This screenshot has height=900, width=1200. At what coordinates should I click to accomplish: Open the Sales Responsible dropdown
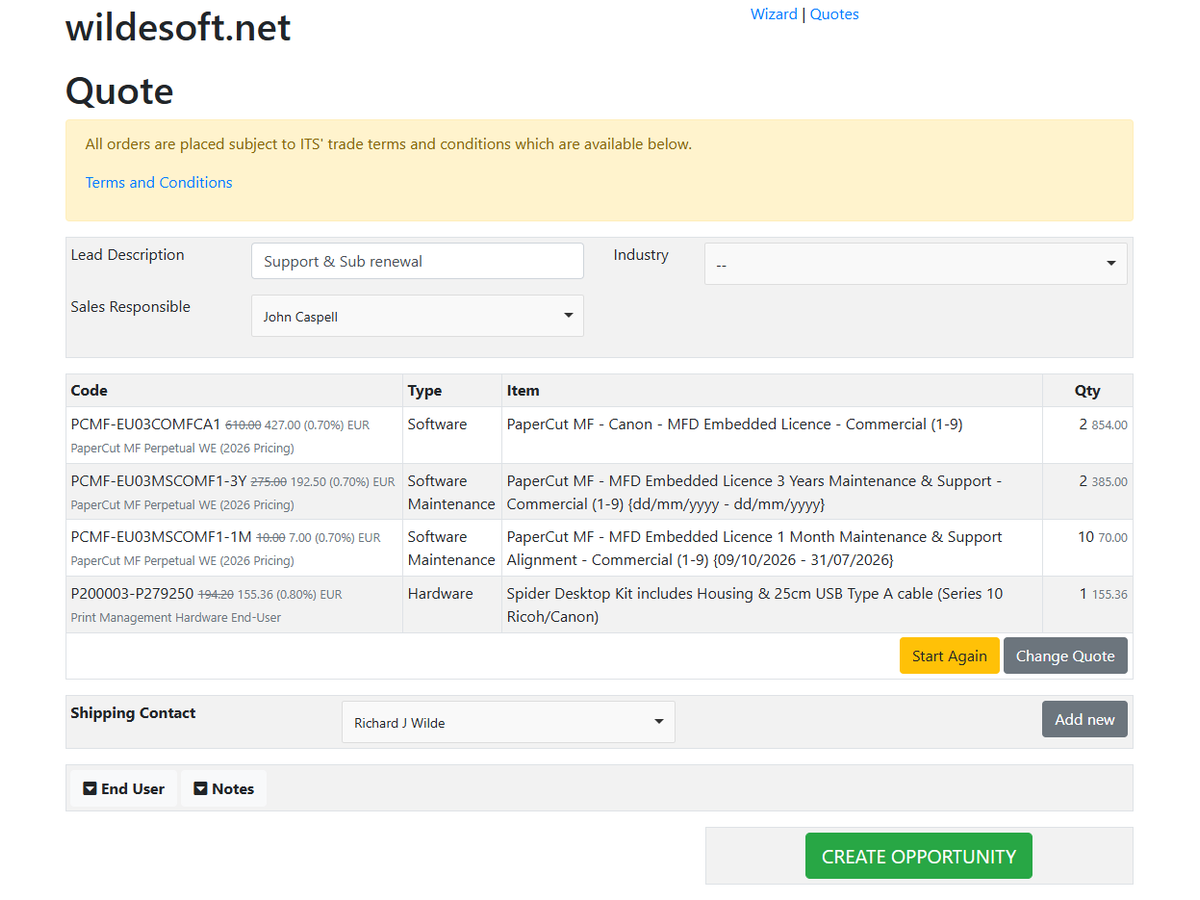[417, 316]
